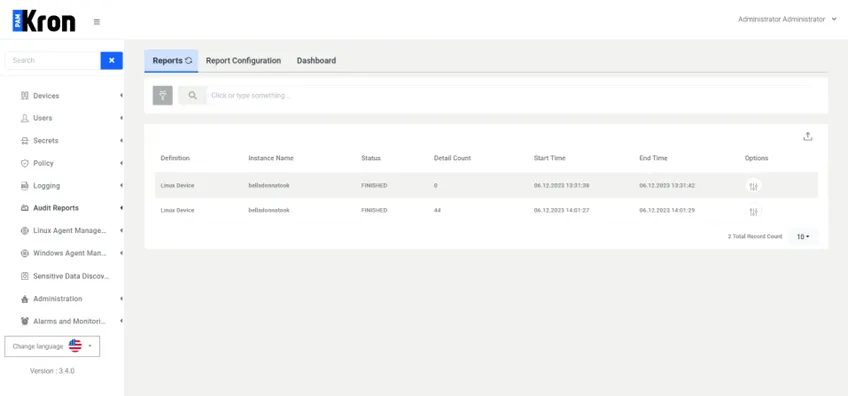Expand the Audit Reports menu arrow
This screenshot has width=848, height=396.
(x=121, y=208)
